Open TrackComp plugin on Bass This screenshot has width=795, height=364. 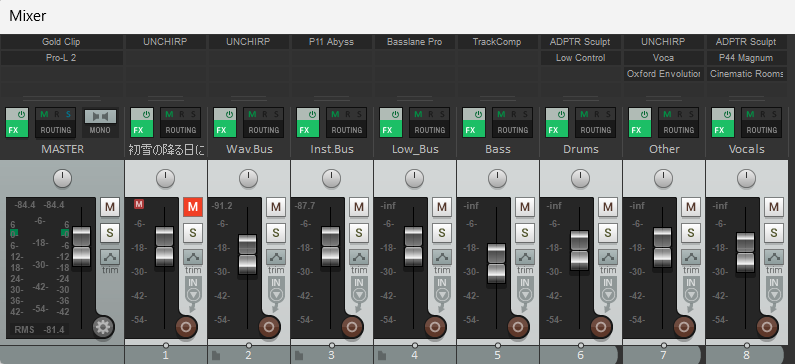497,42
